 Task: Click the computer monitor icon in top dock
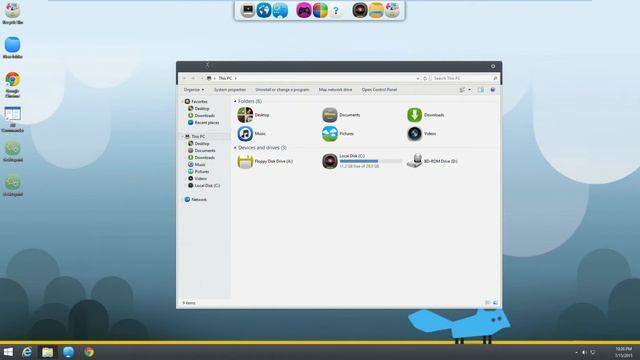click(x=248, y=10)
